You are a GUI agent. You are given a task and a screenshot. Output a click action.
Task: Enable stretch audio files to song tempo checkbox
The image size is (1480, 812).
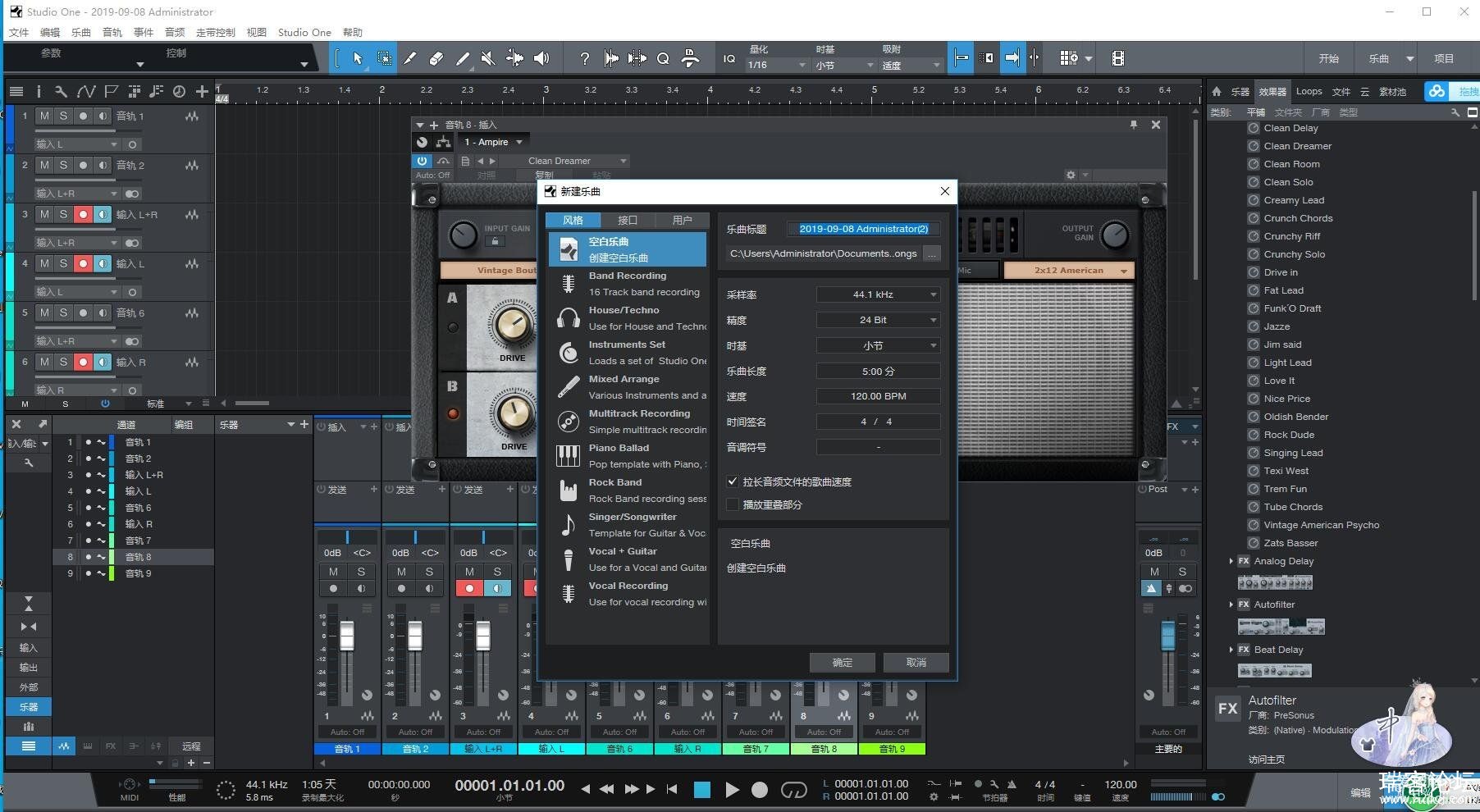[x=733, y=481]
